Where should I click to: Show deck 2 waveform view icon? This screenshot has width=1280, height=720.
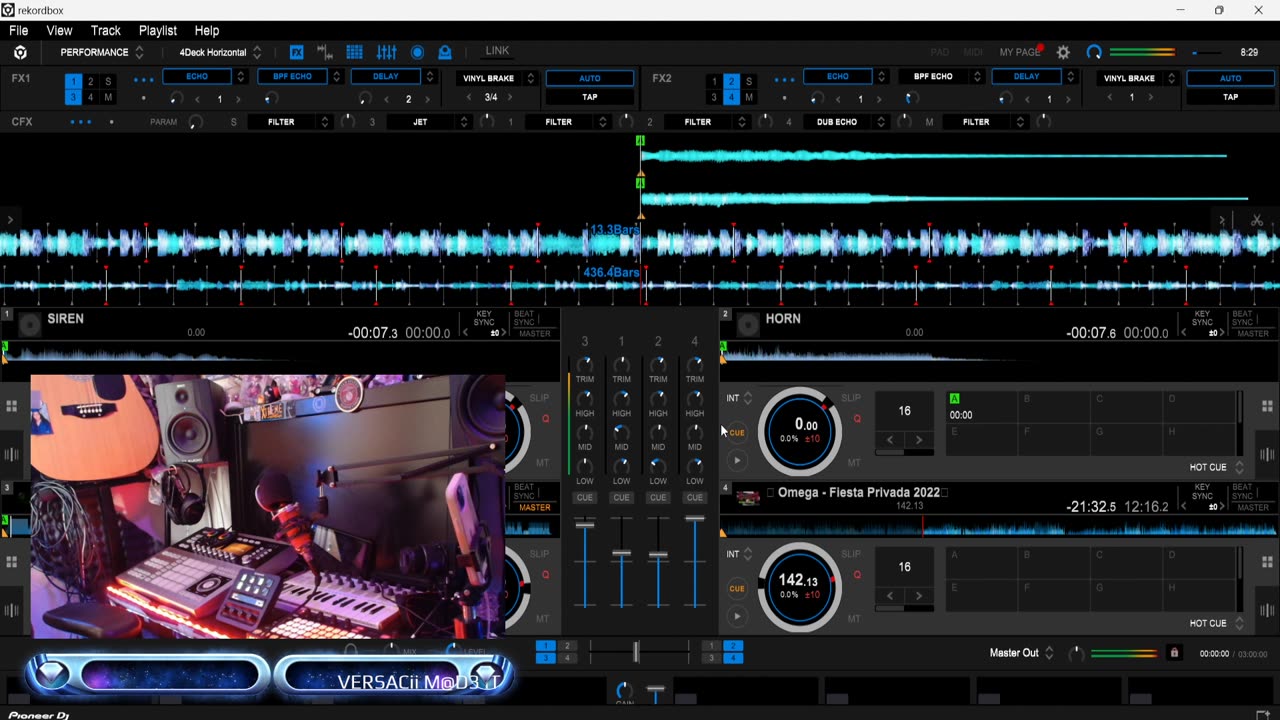tap(1267, 455)
